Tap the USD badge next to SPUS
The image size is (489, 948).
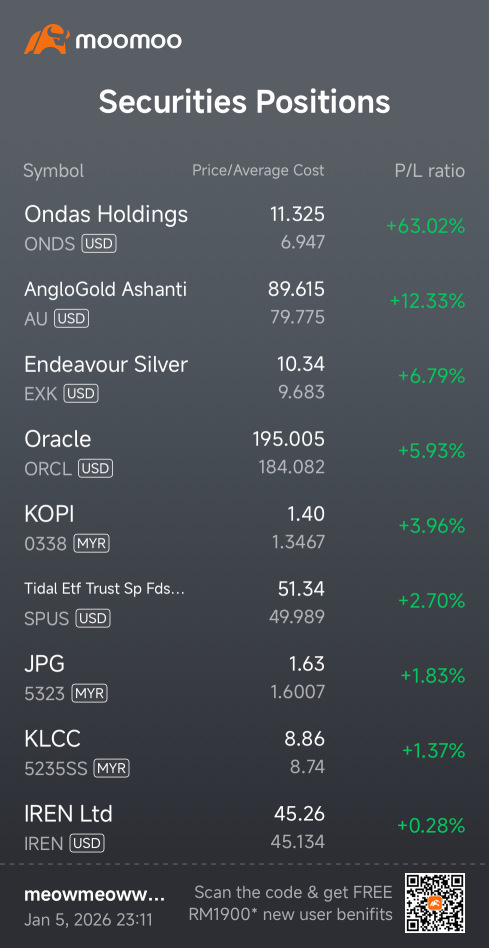tap(94, 618)
